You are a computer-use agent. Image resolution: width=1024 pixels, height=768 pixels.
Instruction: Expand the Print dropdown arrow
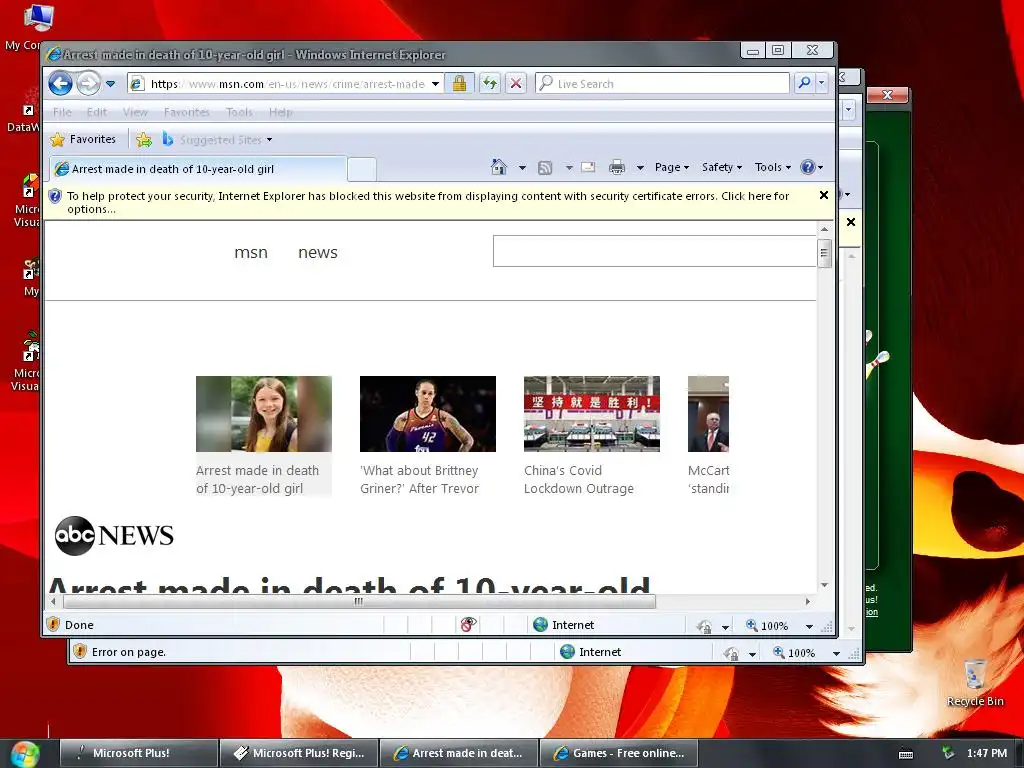pyautogui.click(x=640, y=168)
